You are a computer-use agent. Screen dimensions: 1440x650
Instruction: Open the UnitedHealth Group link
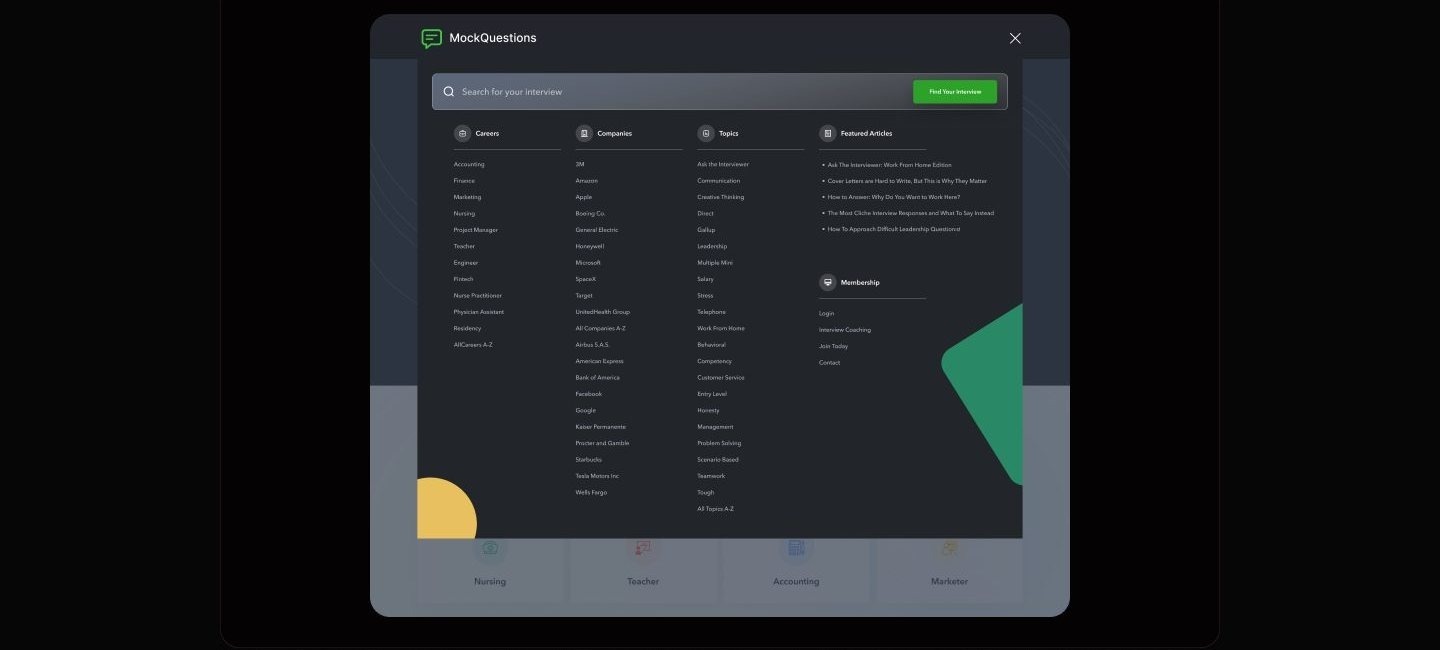point(603,312)
